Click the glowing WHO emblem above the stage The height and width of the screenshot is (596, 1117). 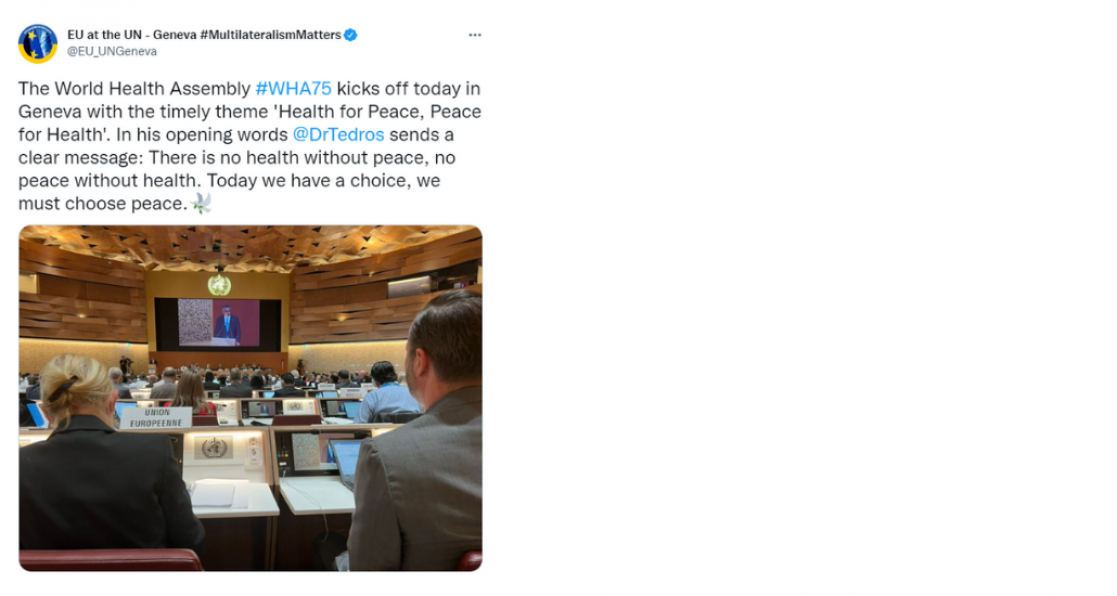pyautogui.click(x=219, y=285)
